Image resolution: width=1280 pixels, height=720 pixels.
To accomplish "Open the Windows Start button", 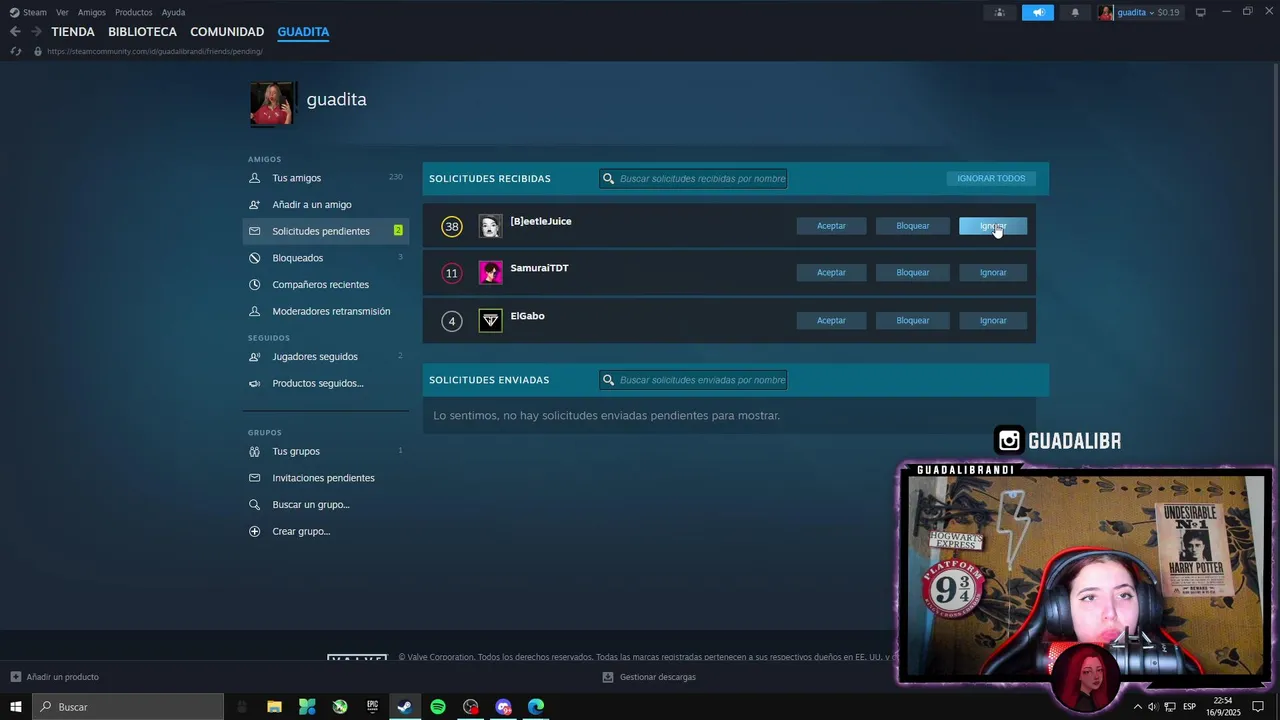I will pyautogui.click(x=15, y=707).
